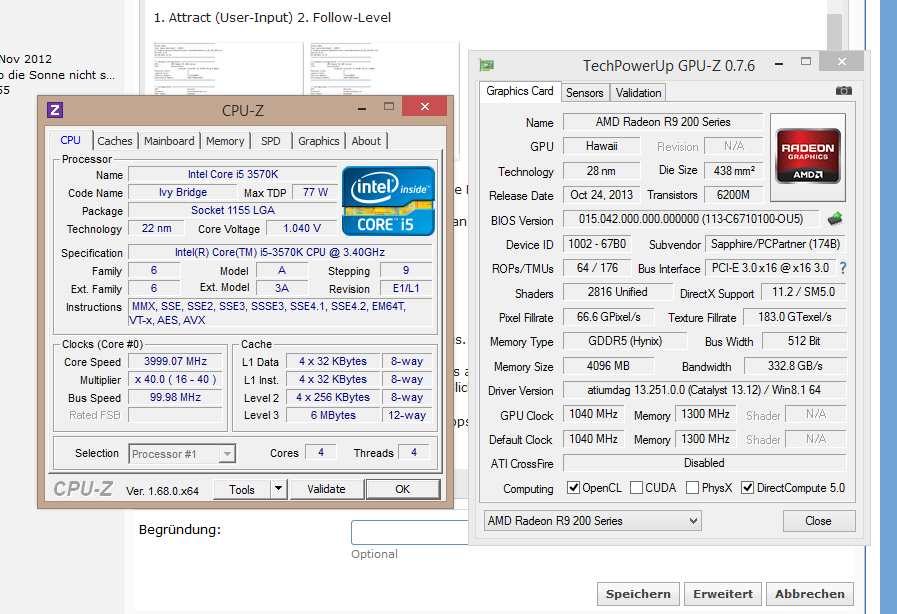Click the 332.8 GB/s bandwidth field
The height and width of the screenshot is (614, 897).
(795, 366)
